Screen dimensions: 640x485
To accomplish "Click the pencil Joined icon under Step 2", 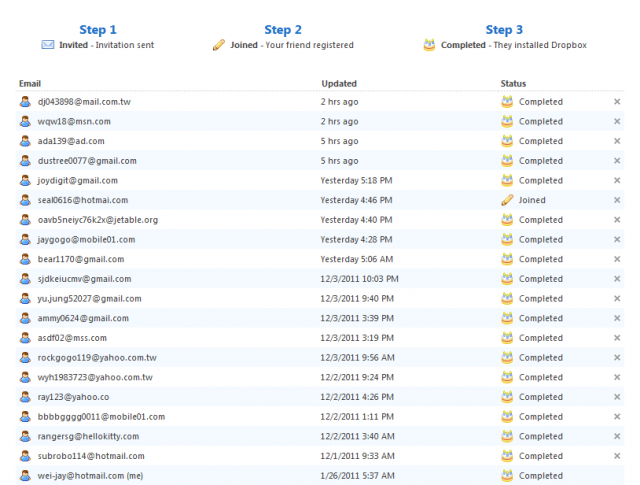I will click(x=219, y=45).
